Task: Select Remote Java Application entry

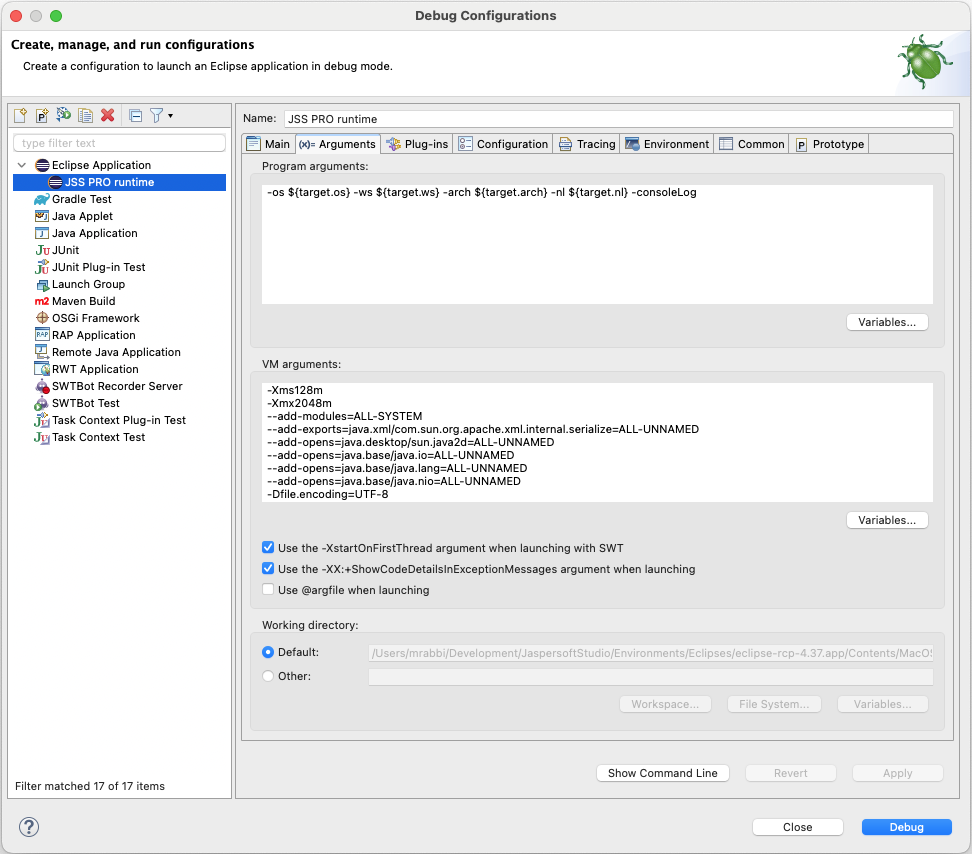Action: (x=117, y=352)
